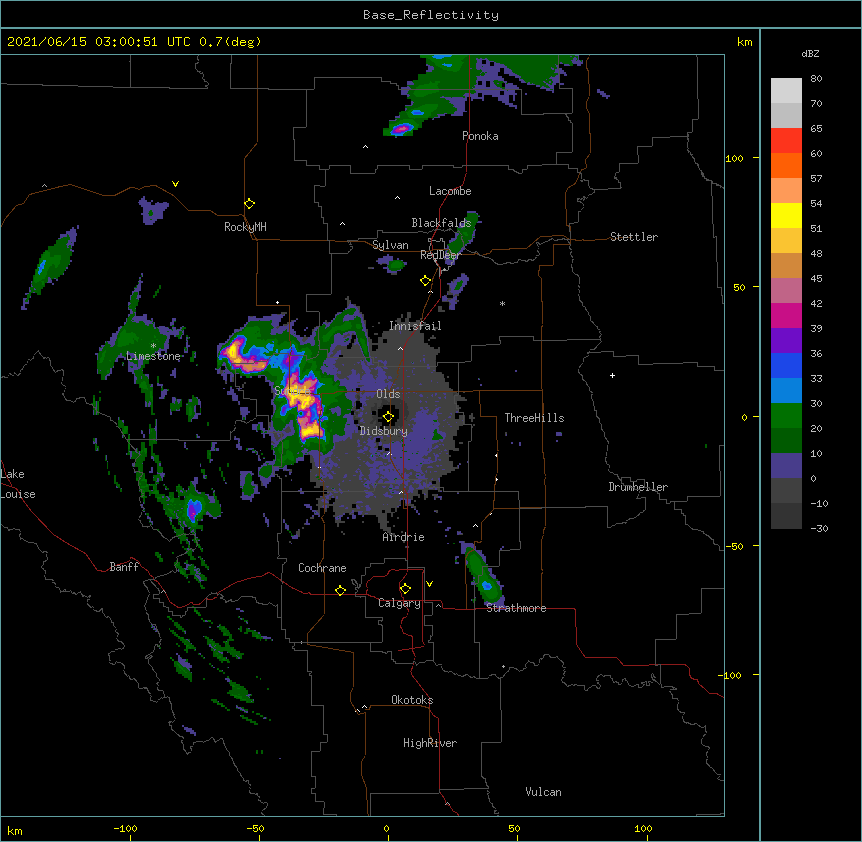Pick the red 60-65 dBZ legend swatch
This screenshot has height=842, width=862.
(x=786, y=141)
